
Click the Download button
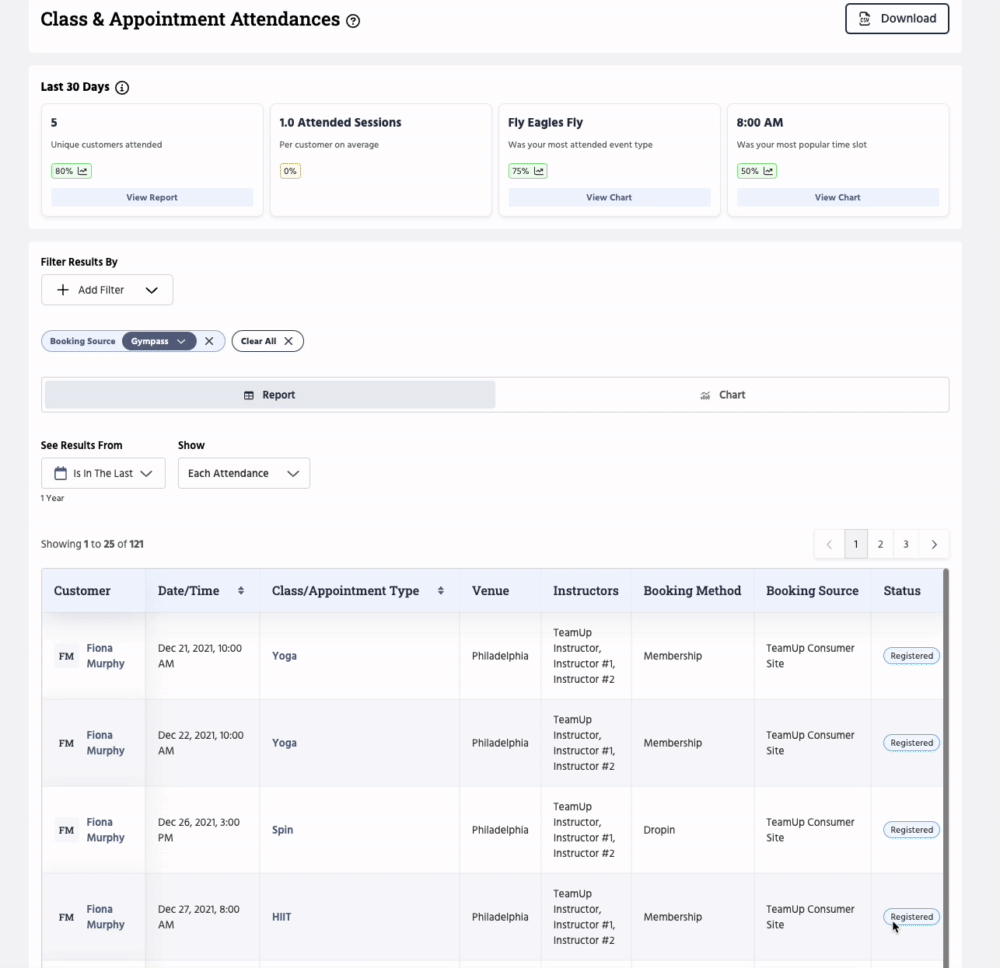point(897,19)
